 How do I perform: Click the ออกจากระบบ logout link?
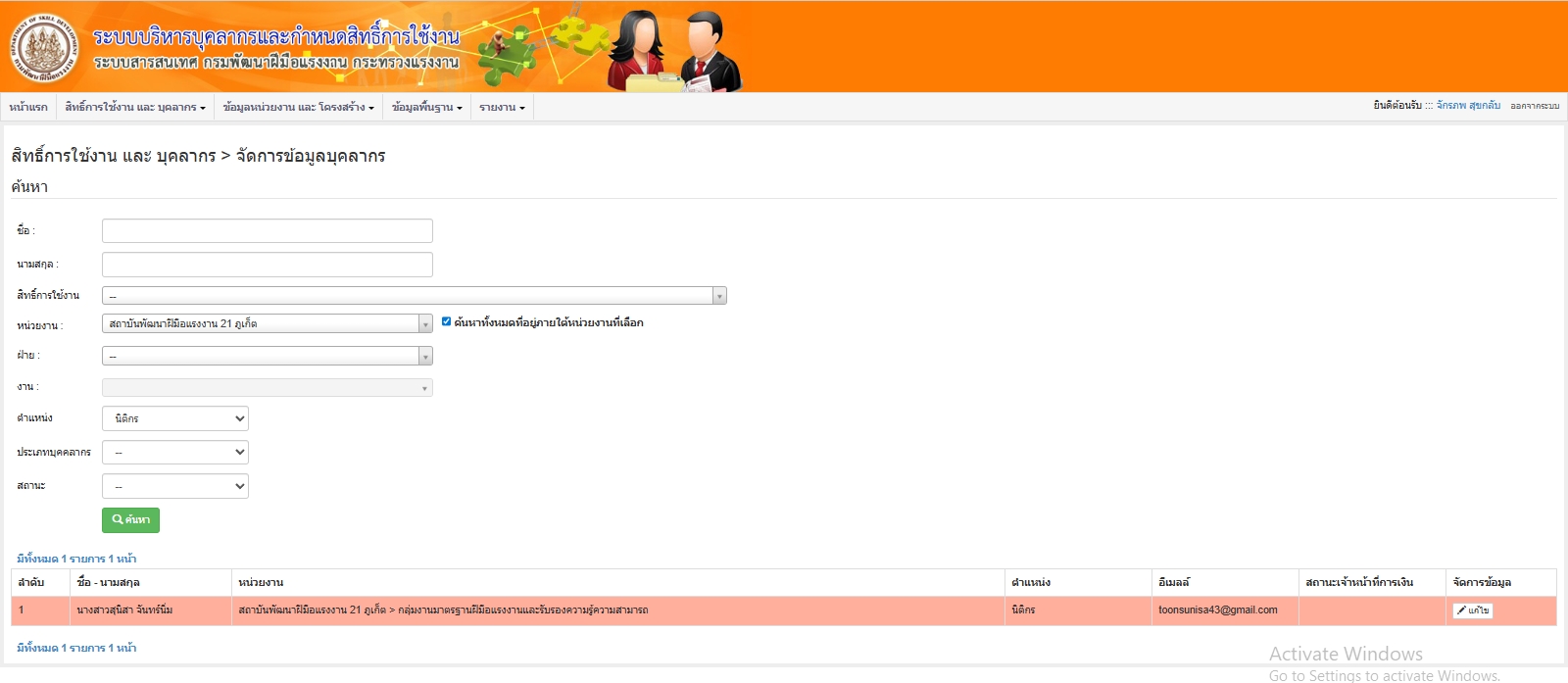1534,106
